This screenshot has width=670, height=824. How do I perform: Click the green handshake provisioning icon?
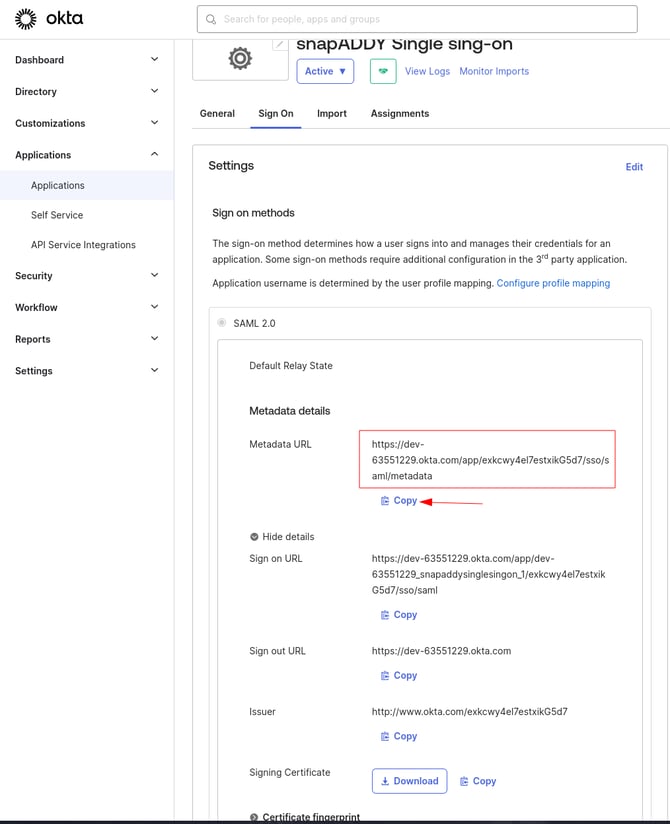click(382, 71)
